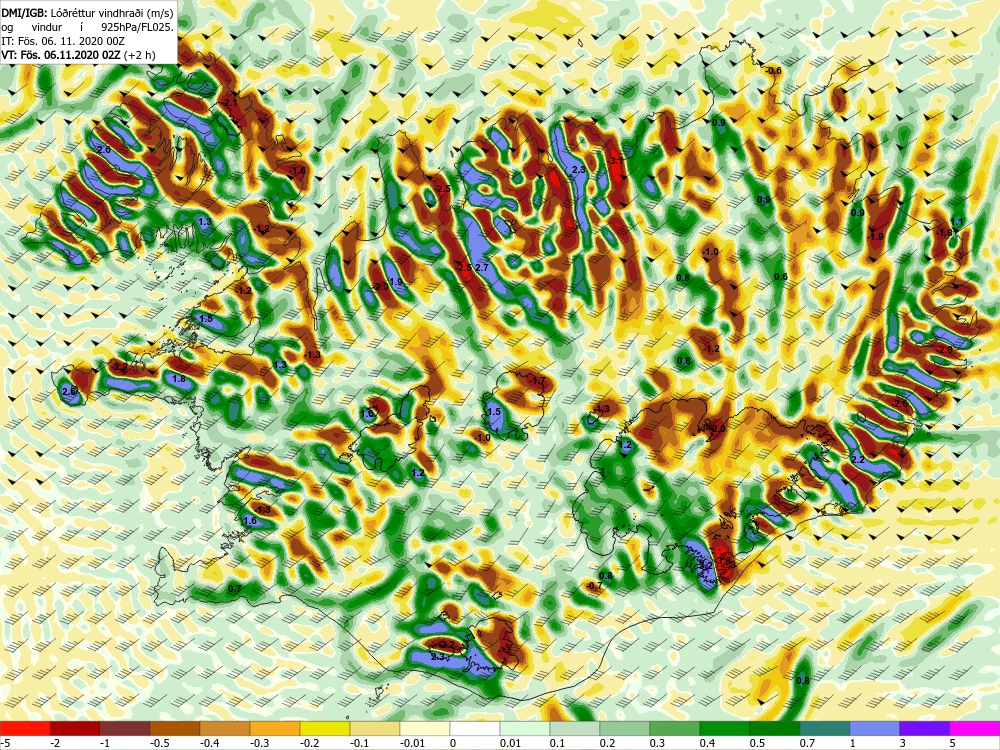This screenshot has width=1000, height=750.
Task: Click the legend label '5'
Action: click(x=950, y=743)
